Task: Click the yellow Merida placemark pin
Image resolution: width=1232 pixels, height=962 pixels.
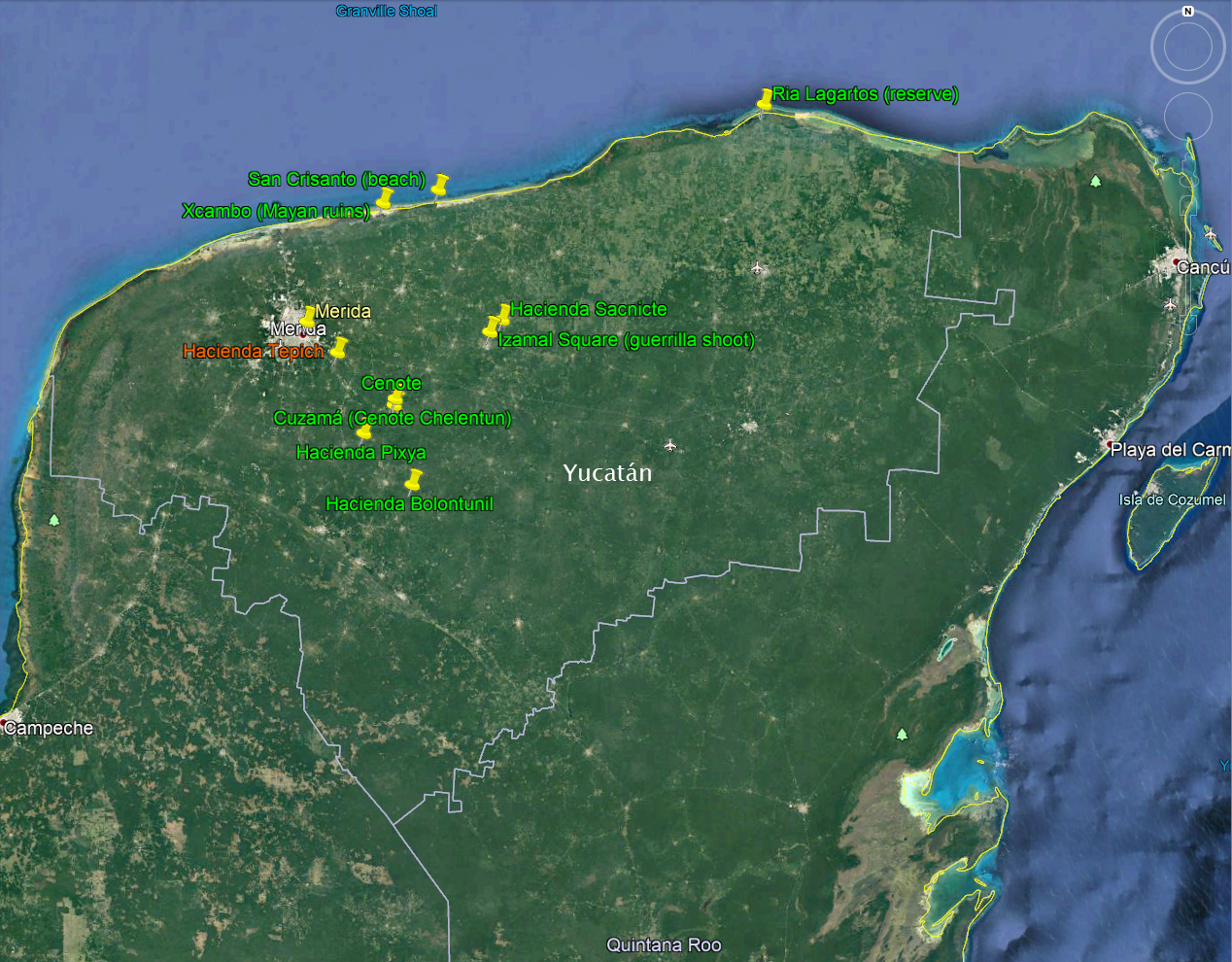Action: (308, 316)
